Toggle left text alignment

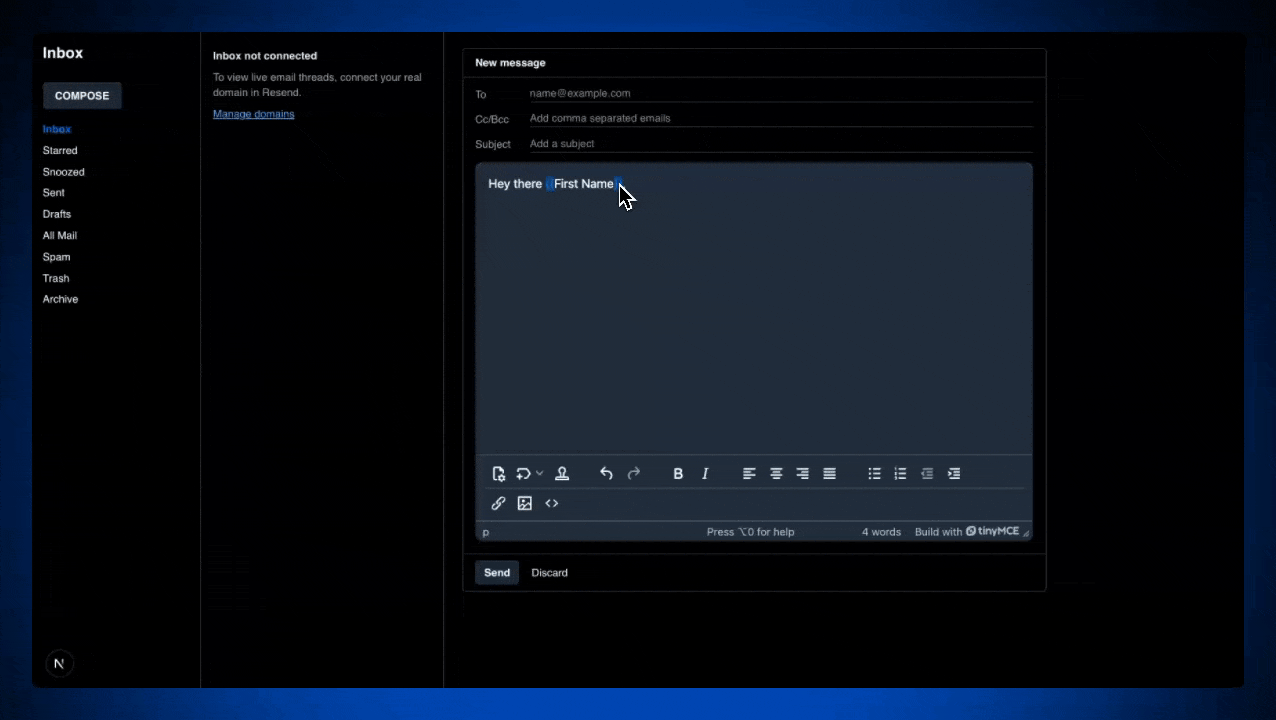(749, 473)
